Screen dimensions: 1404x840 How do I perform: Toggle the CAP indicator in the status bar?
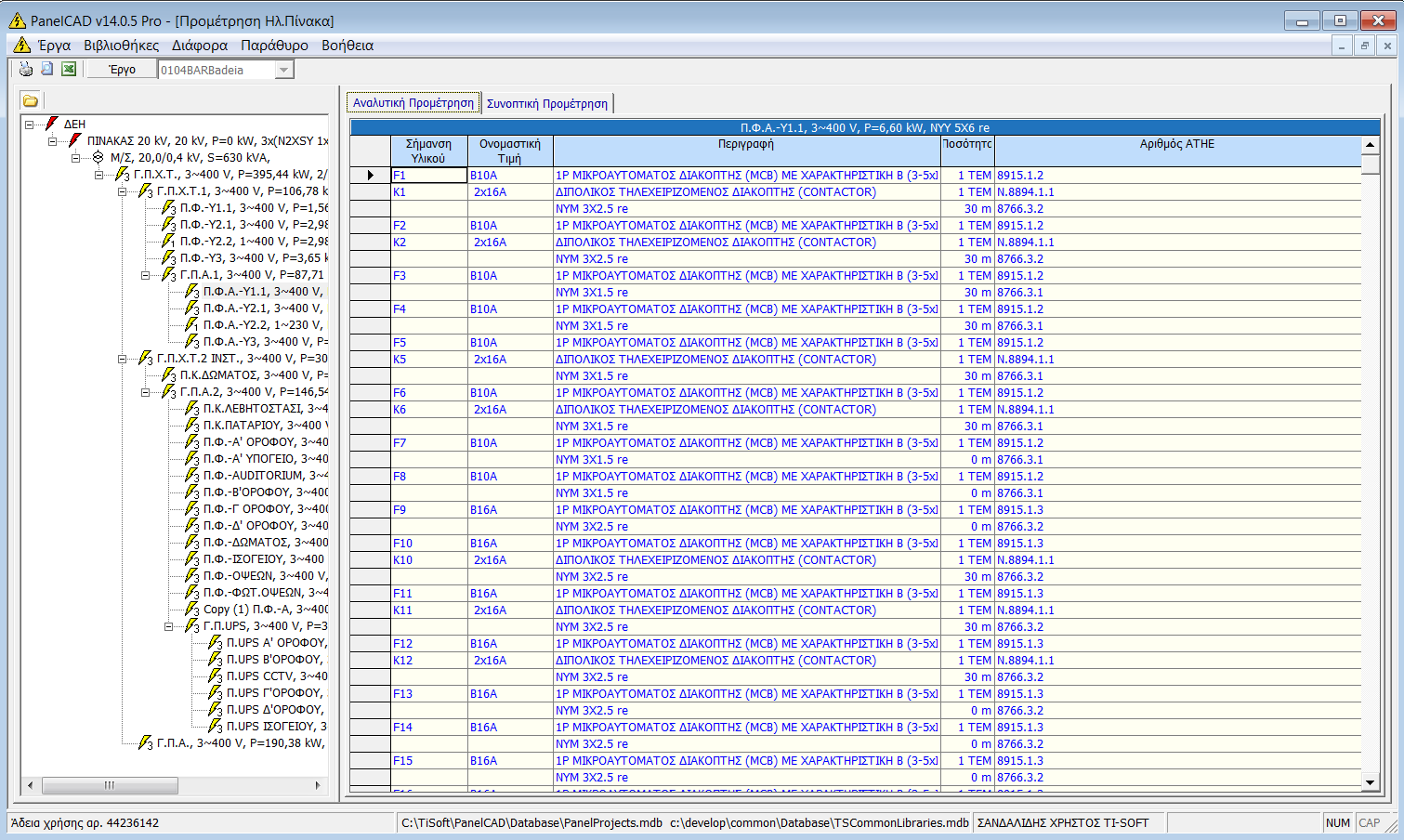pos(1371,822)
